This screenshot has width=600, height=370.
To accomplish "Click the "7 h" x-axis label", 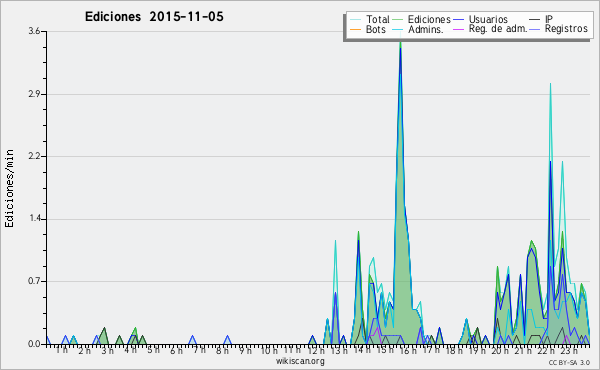I will pos(199,350).
